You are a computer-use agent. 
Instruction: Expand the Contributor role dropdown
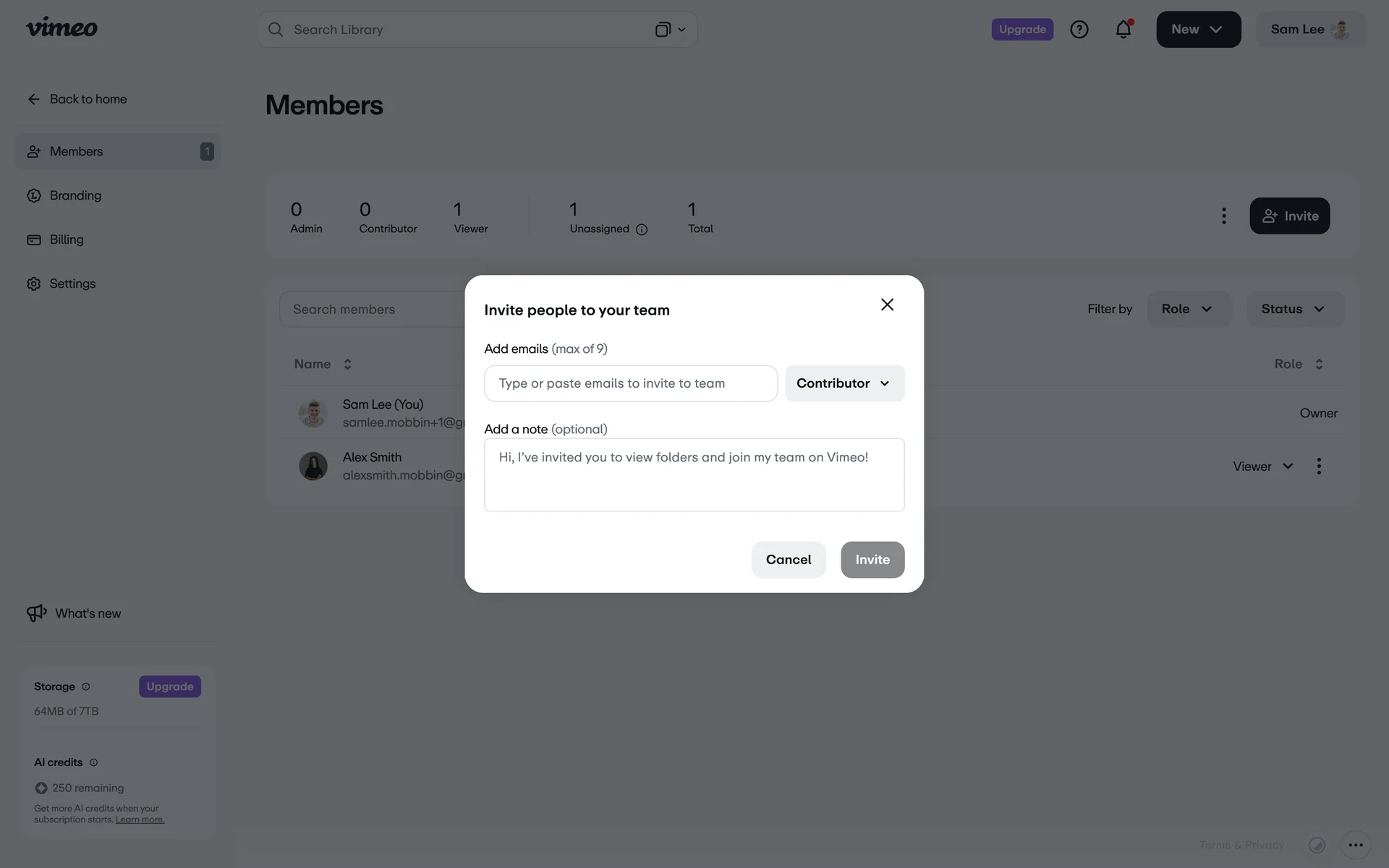pyautogui.click(x=844, y=383)
